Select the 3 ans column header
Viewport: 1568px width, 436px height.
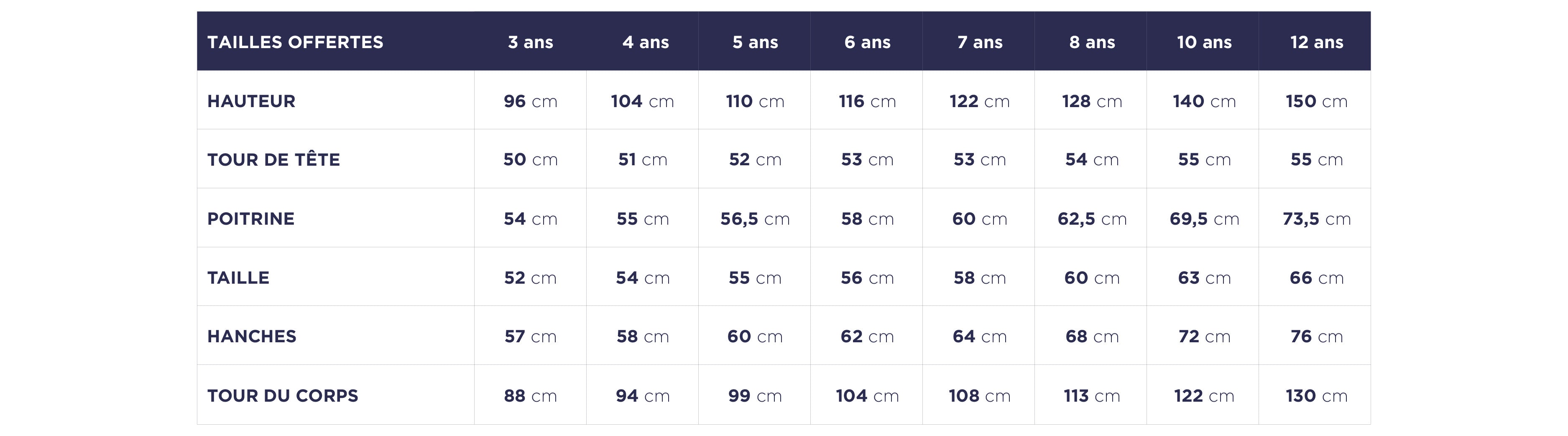[x=530, y=42]
